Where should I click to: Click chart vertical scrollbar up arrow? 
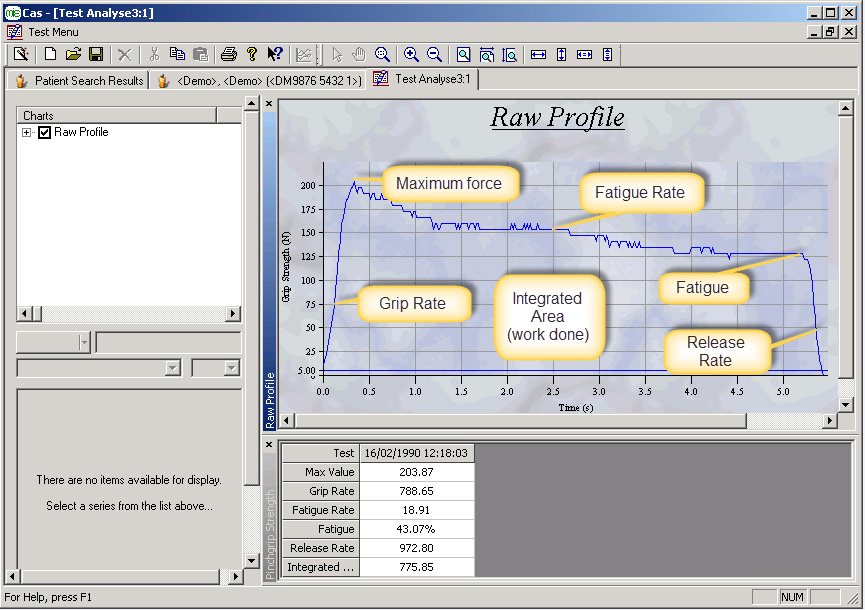[845, 108]
